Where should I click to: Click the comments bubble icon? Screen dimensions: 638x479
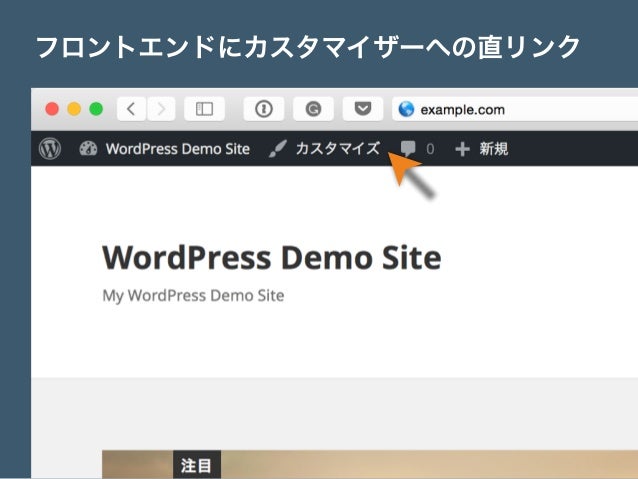click(408, 149)
